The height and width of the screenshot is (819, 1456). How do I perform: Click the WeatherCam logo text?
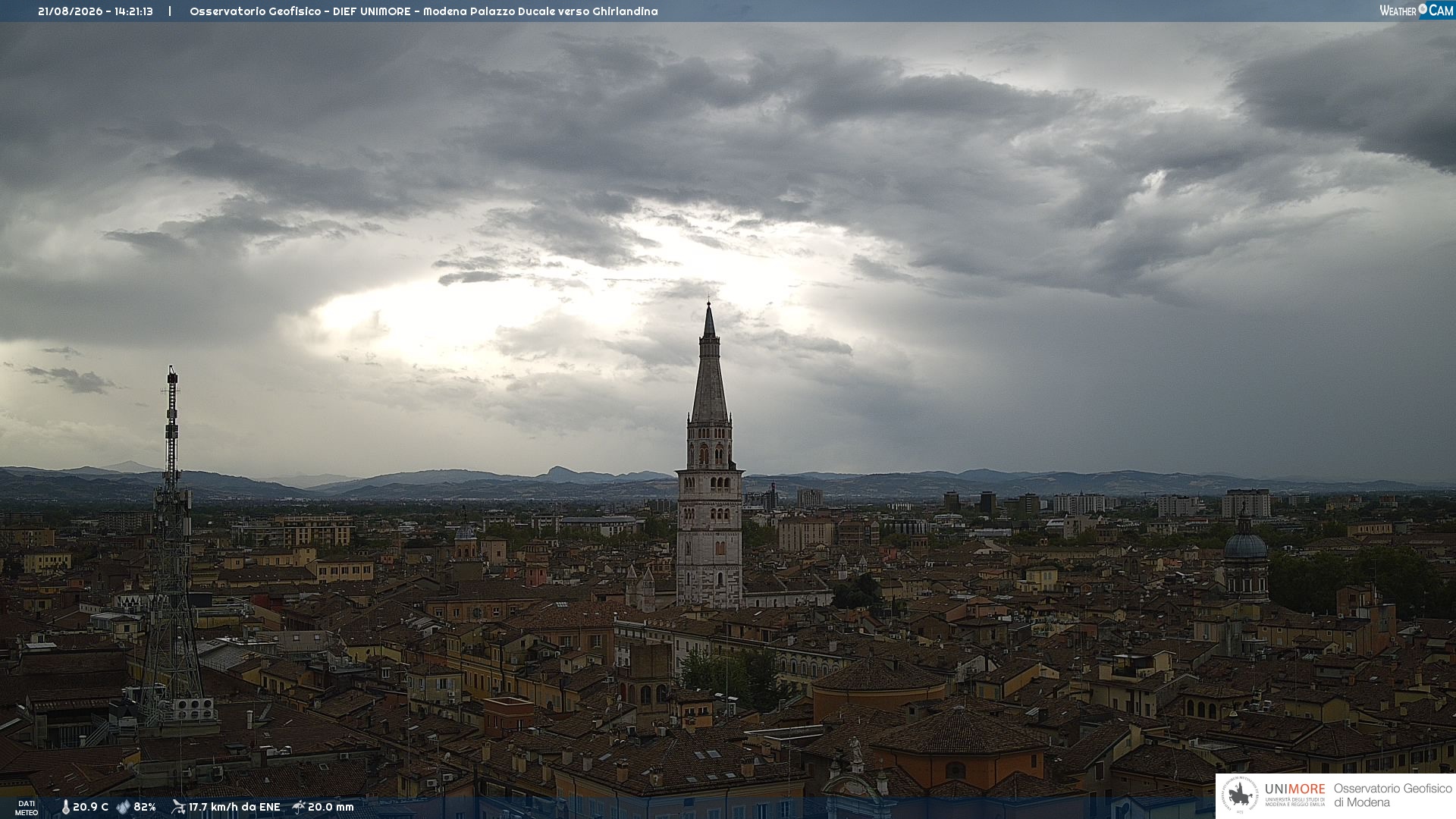(x=1416, y=11)
